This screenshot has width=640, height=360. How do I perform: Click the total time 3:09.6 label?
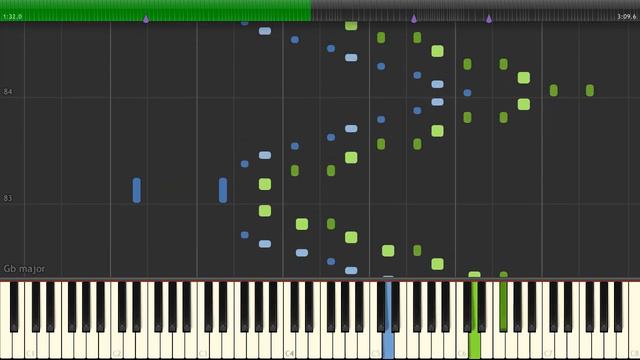627,17
